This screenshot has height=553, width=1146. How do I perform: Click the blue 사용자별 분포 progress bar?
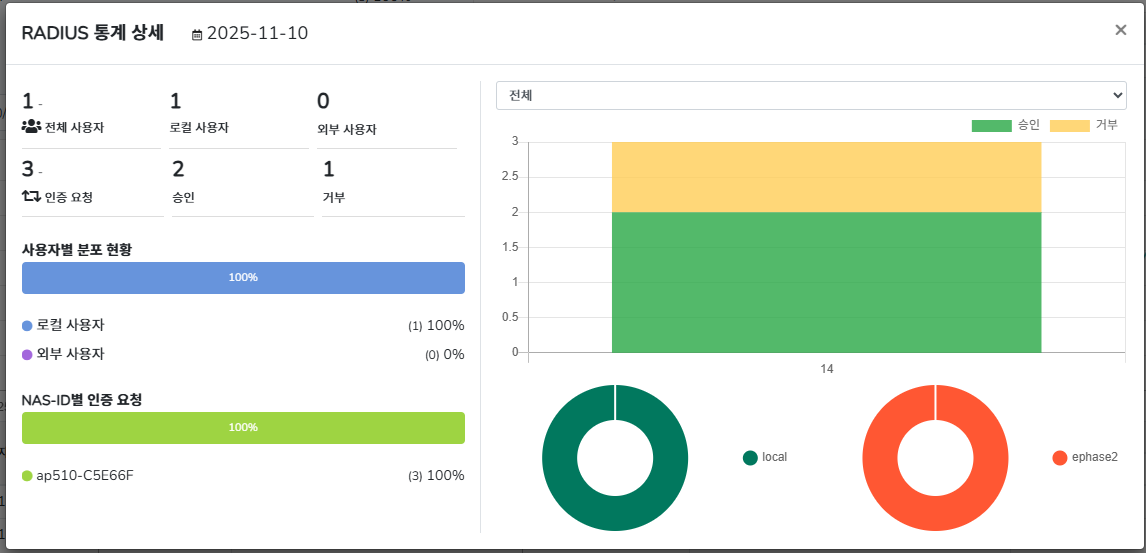243,278
